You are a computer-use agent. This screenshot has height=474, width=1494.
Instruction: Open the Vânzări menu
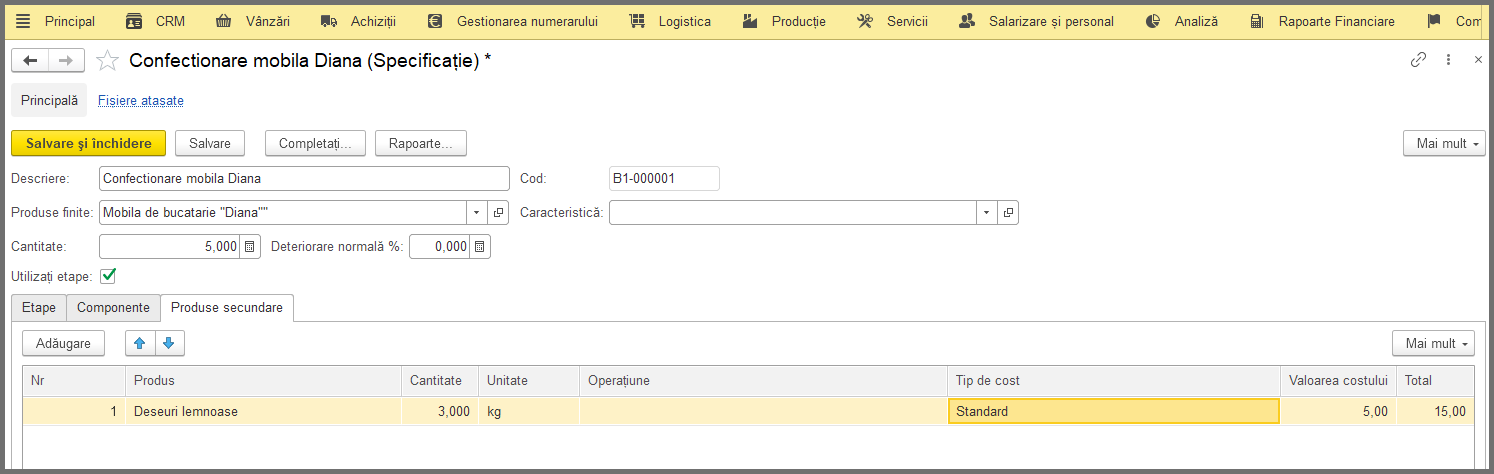268,21
